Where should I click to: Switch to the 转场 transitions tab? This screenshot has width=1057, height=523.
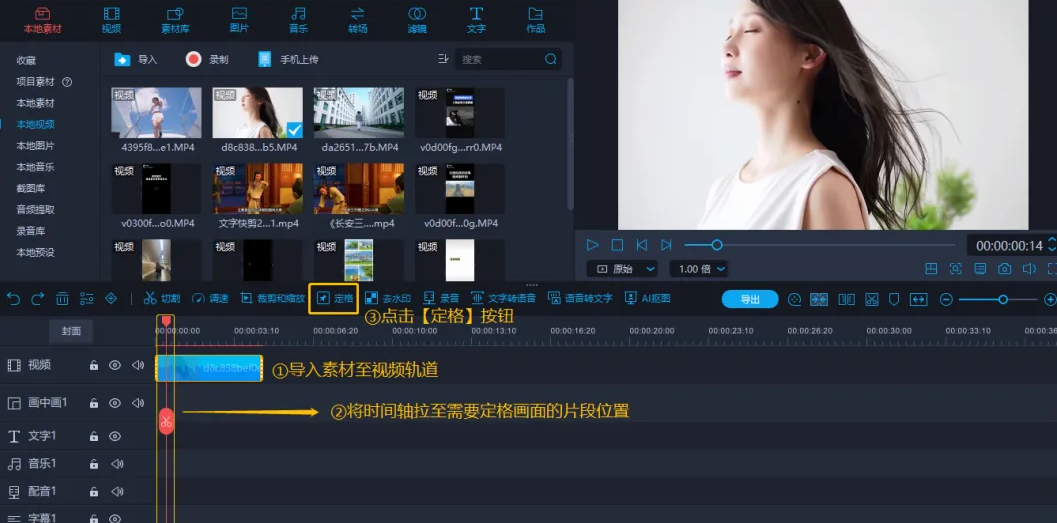click(x=358, y=20)
